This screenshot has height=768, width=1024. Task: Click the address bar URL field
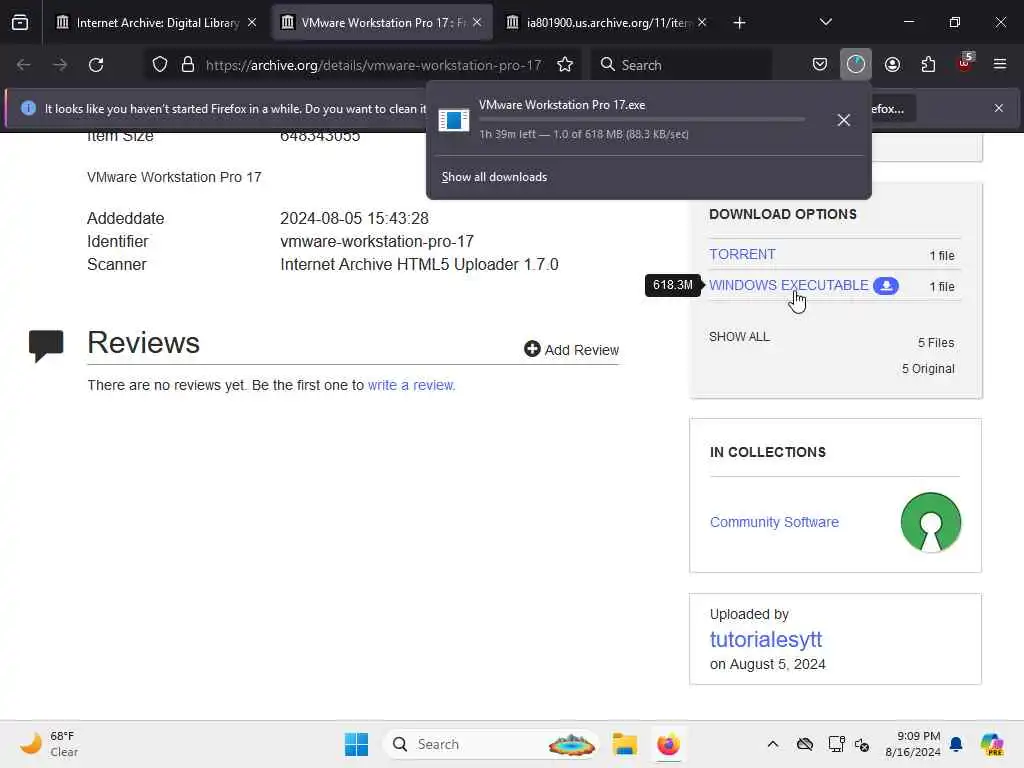374,65
